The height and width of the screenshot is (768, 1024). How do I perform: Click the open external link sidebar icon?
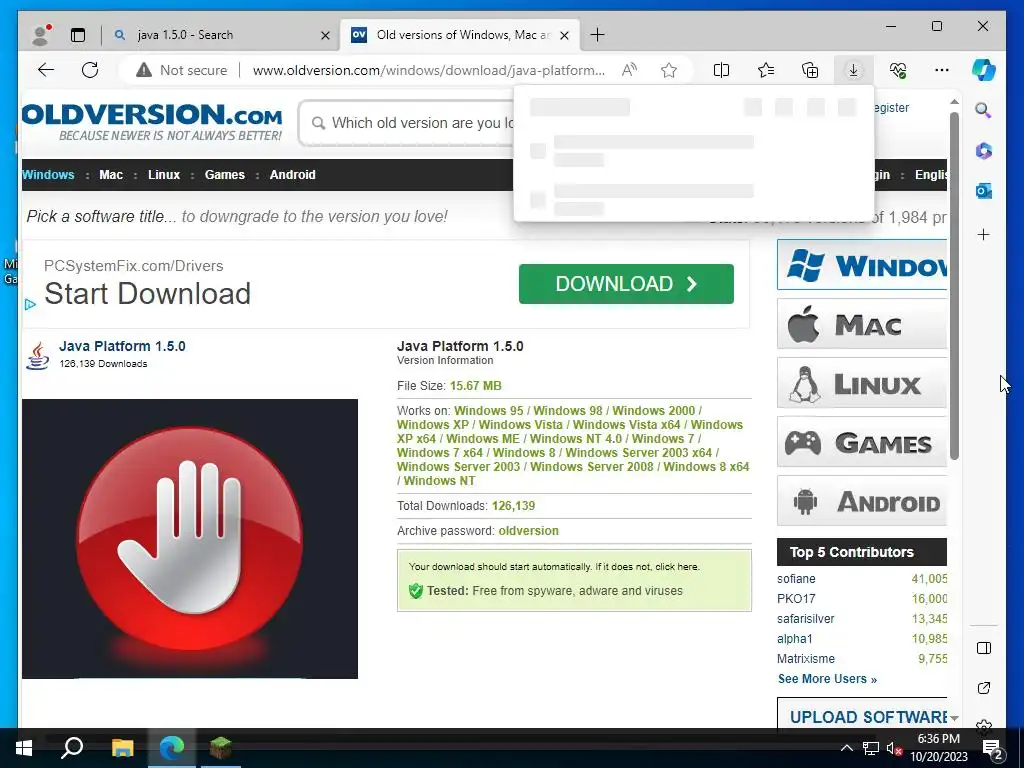(x=984, y=688)
